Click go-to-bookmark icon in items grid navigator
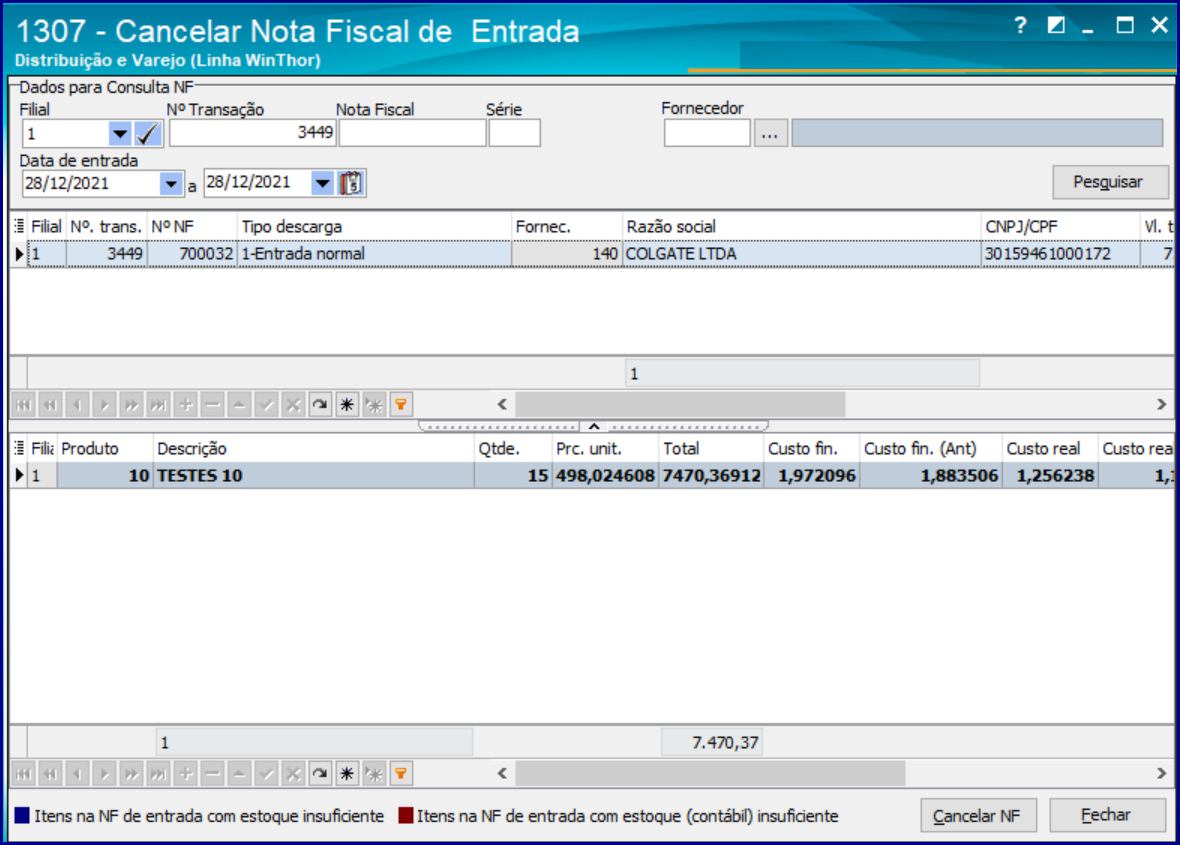Image resolution: width=1180 pixels, height=845 pixels. (374, 774)
